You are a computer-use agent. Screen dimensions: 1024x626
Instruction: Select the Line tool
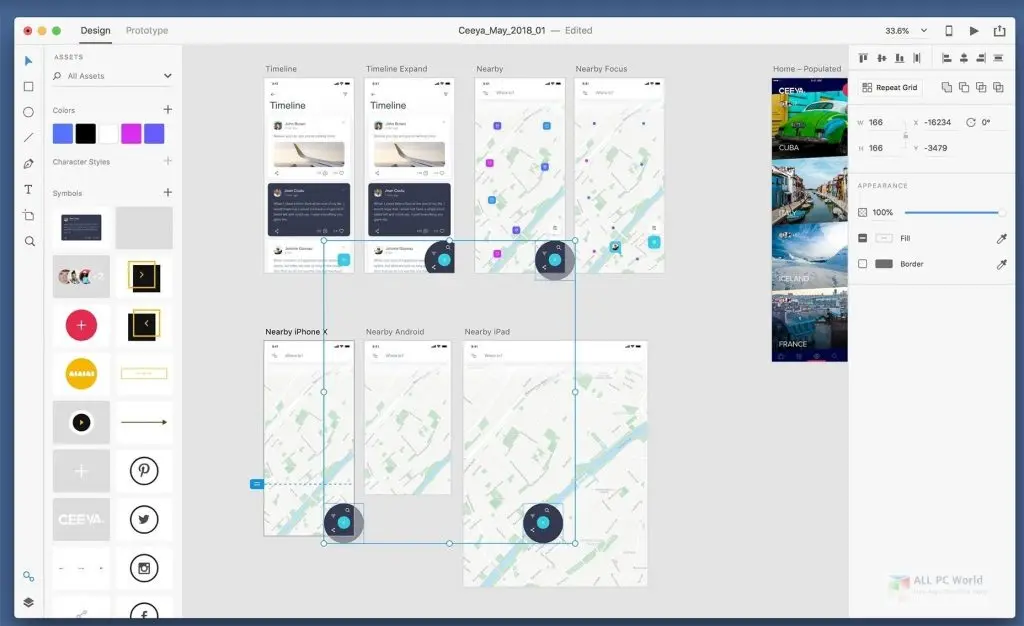click(28, 138)
